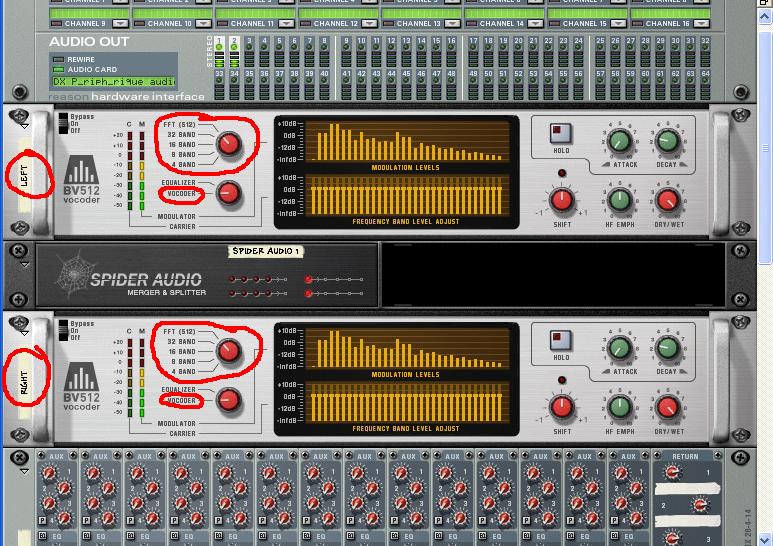Click Equalizer/Vocoder mode knob on LEFT vocoder
773x546 pixels.
[x=228, y=193]
